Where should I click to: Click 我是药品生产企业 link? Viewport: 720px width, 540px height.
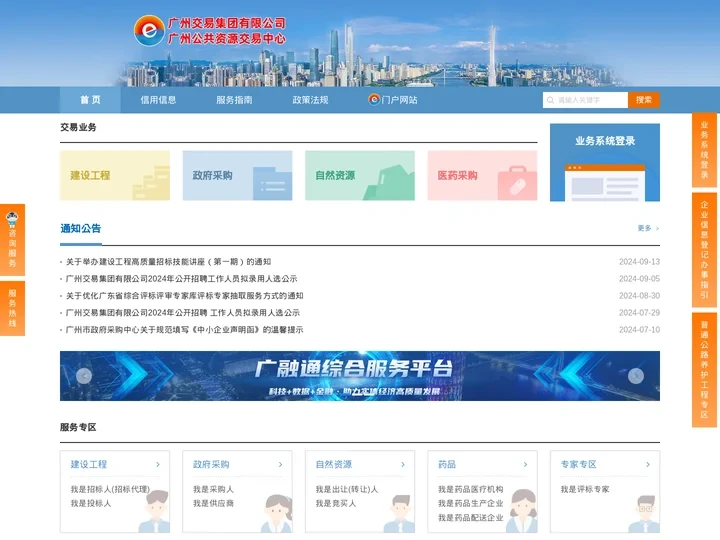[471, 504]
